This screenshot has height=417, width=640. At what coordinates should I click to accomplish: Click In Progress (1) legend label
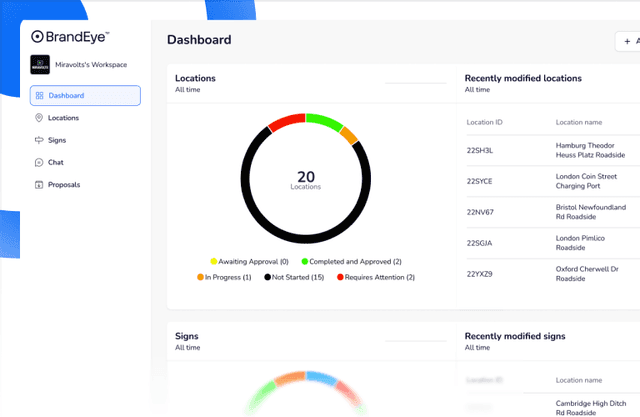click(x=228, y=277)
